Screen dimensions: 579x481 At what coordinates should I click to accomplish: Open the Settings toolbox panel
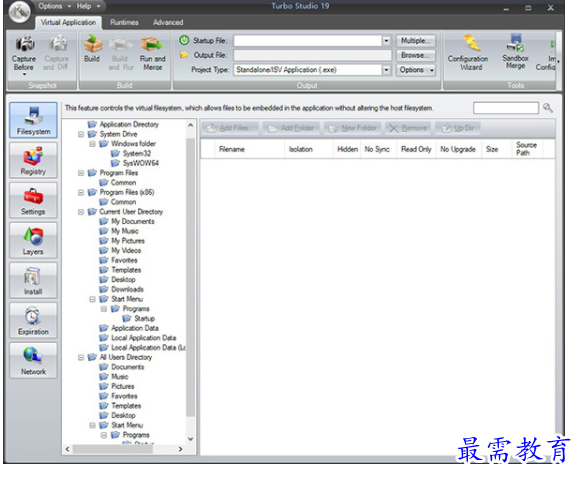point(33,200)
